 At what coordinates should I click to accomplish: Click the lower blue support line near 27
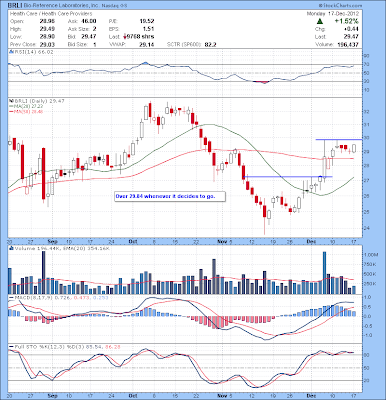point(288,176)
